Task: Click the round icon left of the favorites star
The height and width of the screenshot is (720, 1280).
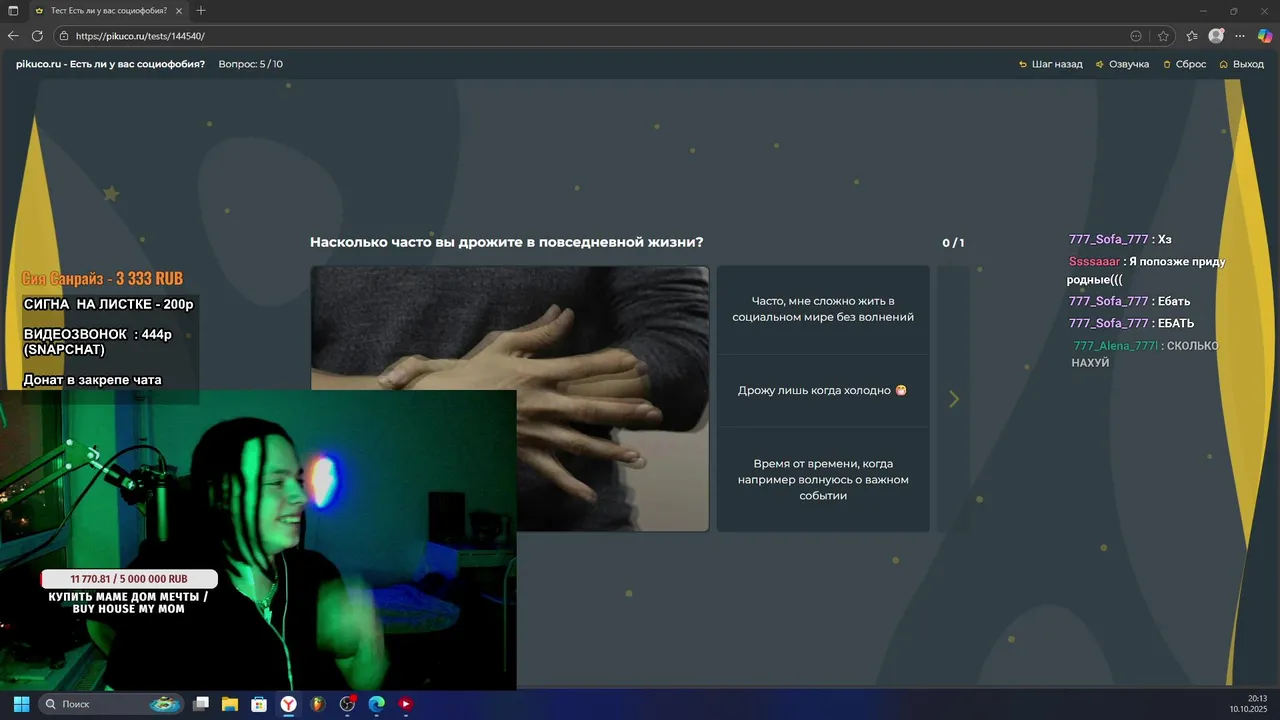Action: 1136,36
